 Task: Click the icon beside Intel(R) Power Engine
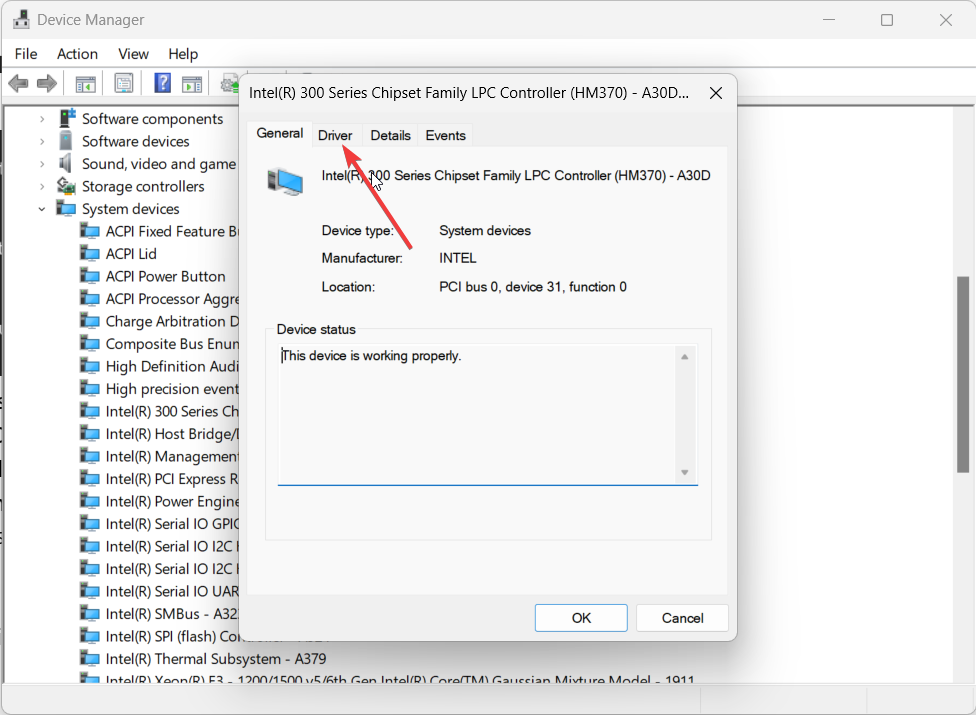click(x=90, y=501)
